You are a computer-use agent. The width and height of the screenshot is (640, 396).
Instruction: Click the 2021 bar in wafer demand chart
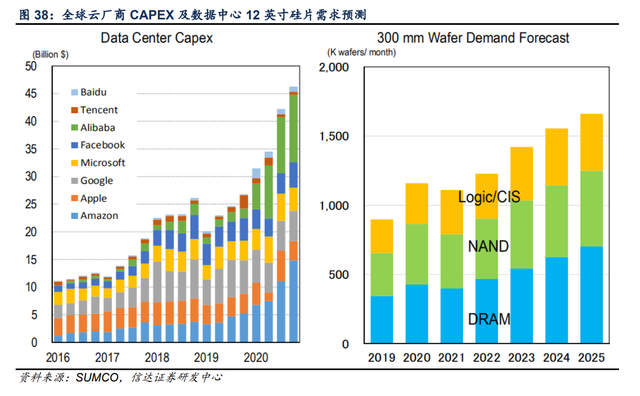tap(452, 267)
